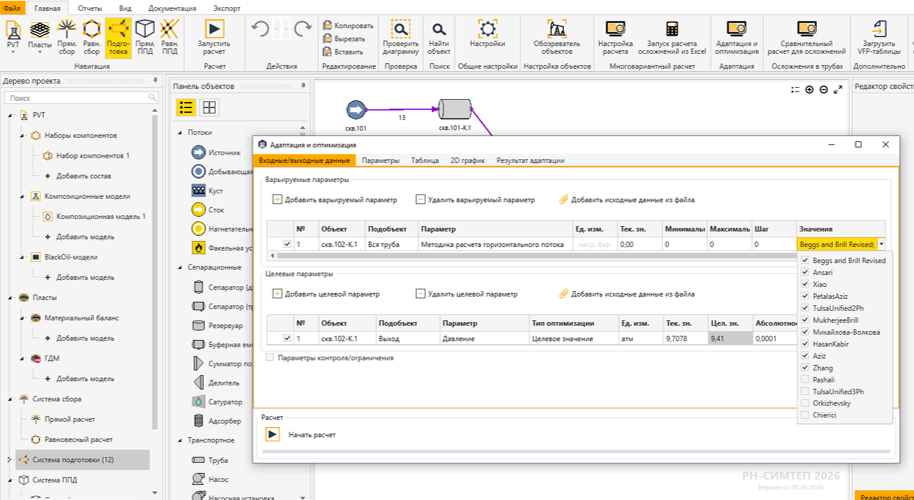Enable the Pashali method checkbox
The height and width of the screenshot is (500, 914).
point(805,379)
